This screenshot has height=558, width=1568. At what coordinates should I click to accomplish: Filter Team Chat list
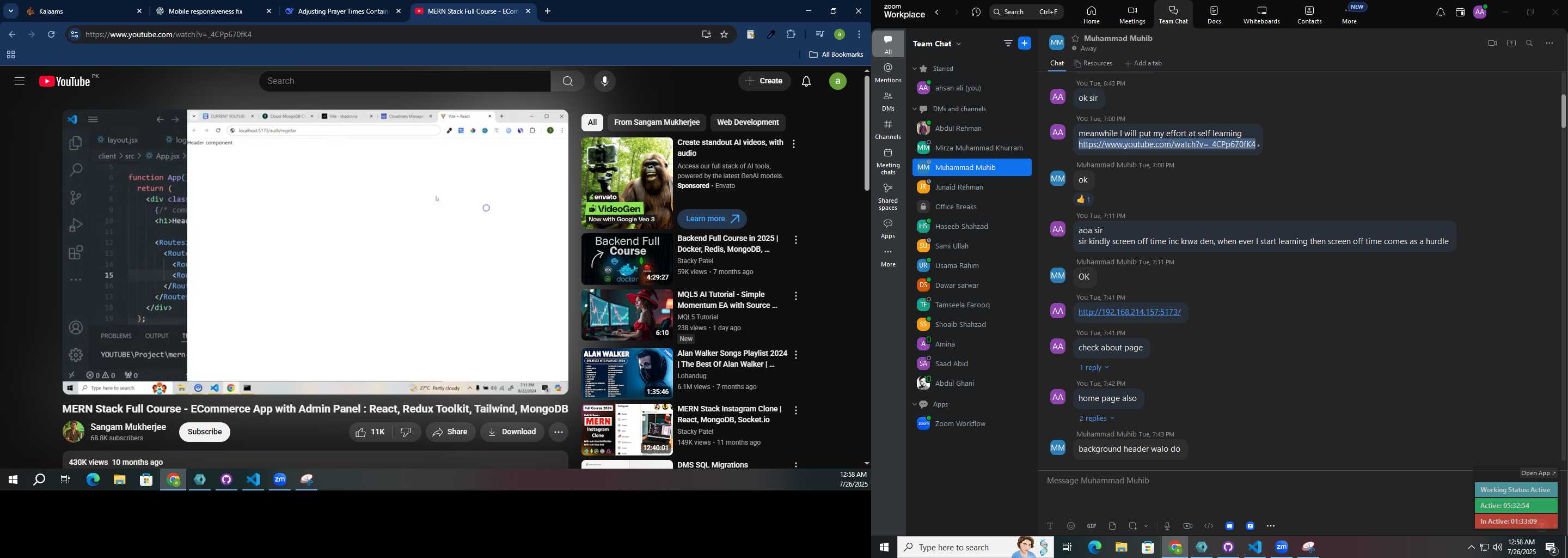[1008, 43]
